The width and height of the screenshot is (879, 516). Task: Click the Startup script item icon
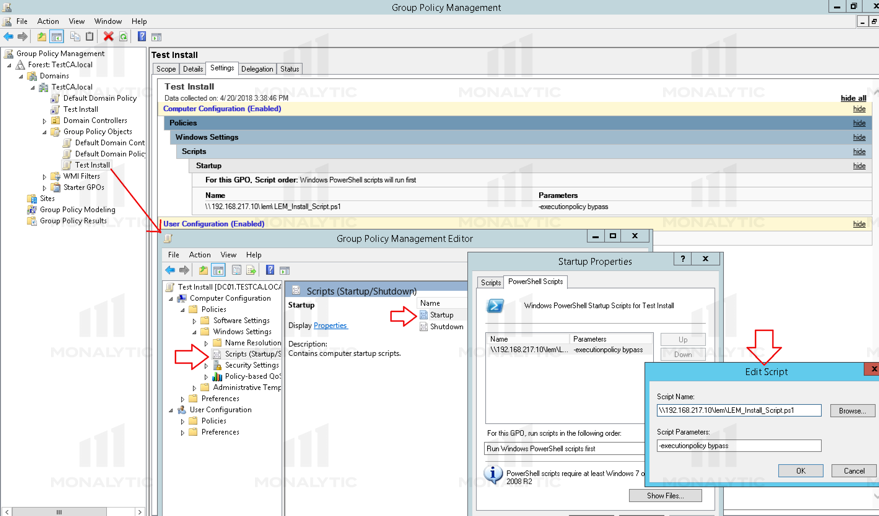424,315
